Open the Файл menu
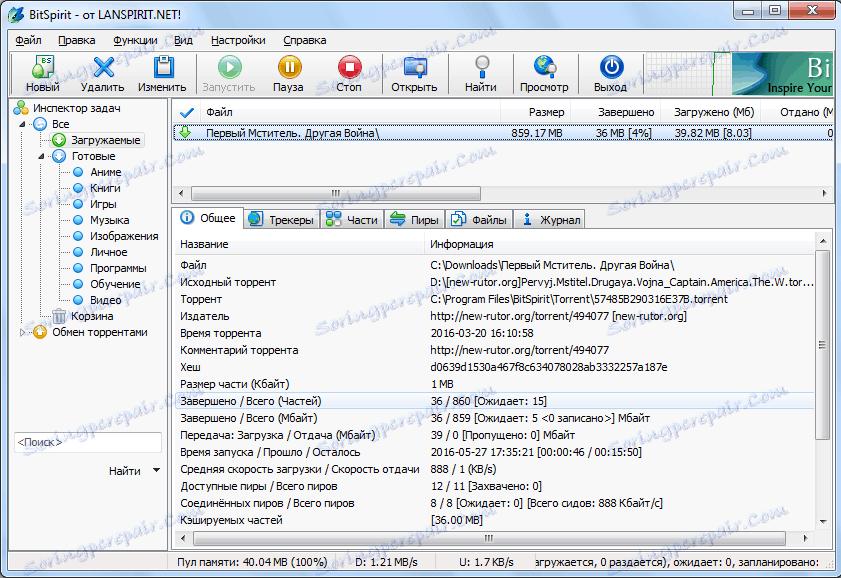The width and height of the screenshot is (841, 578). (28, 40)
